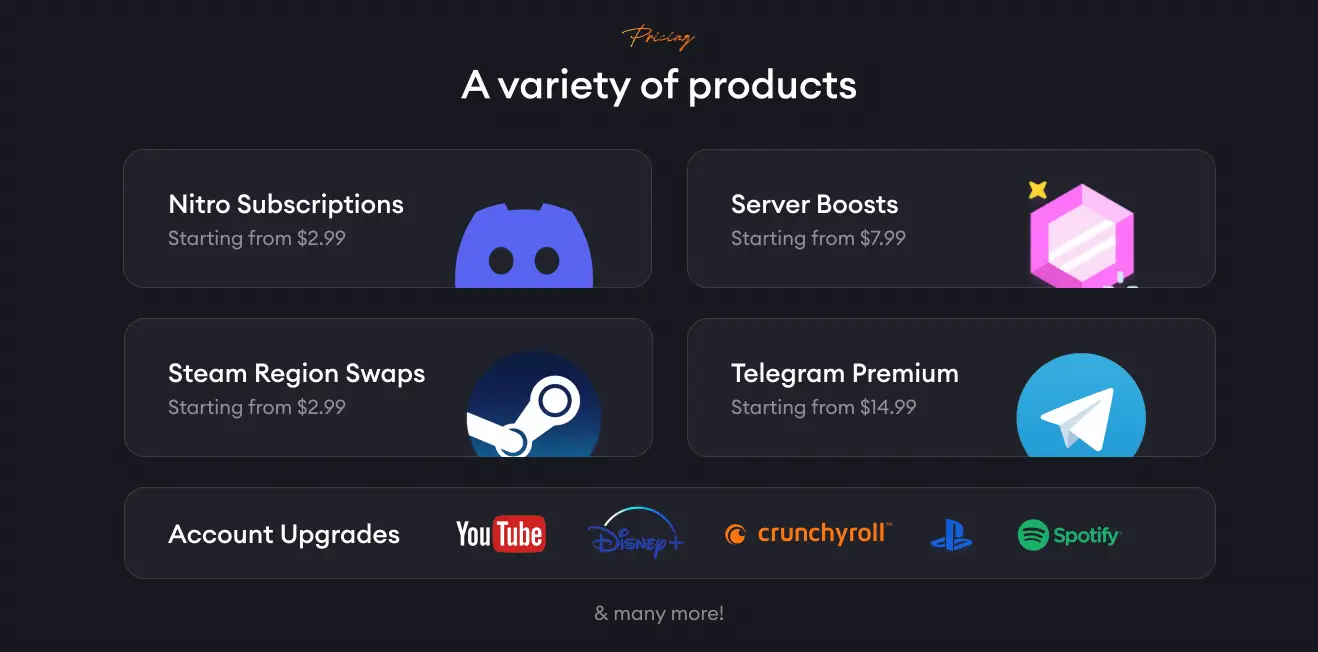
Task: Click the YouTube logo
Action: (500, 534)
